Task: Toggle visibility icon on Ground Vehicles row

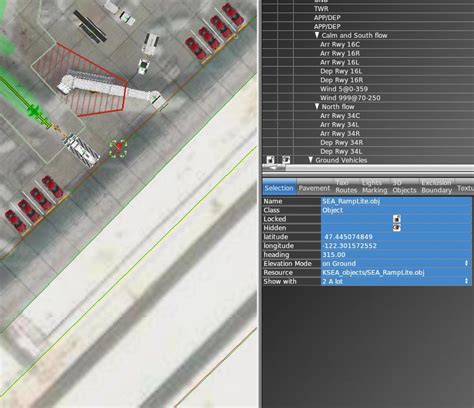Action: pyautogui.click(x=286, y=160)
